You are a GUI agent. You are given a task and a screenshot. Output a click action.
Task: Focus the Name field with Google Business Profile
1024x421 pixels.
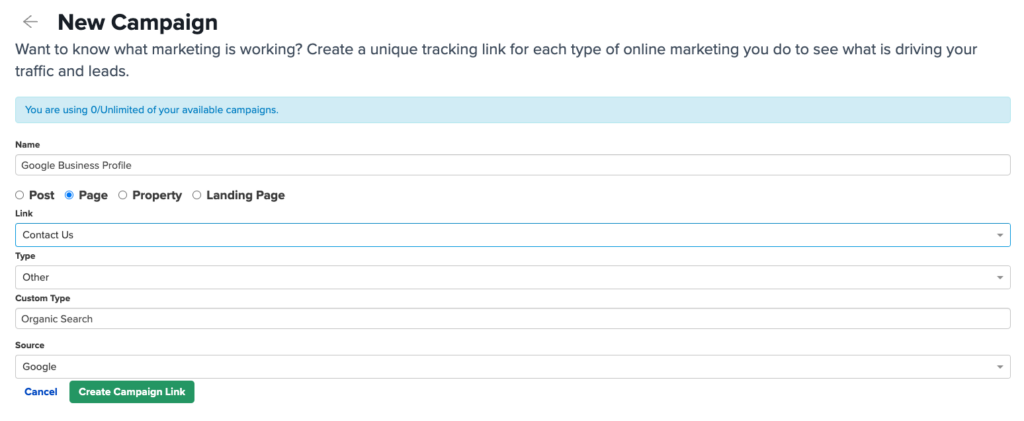point(513,165)
